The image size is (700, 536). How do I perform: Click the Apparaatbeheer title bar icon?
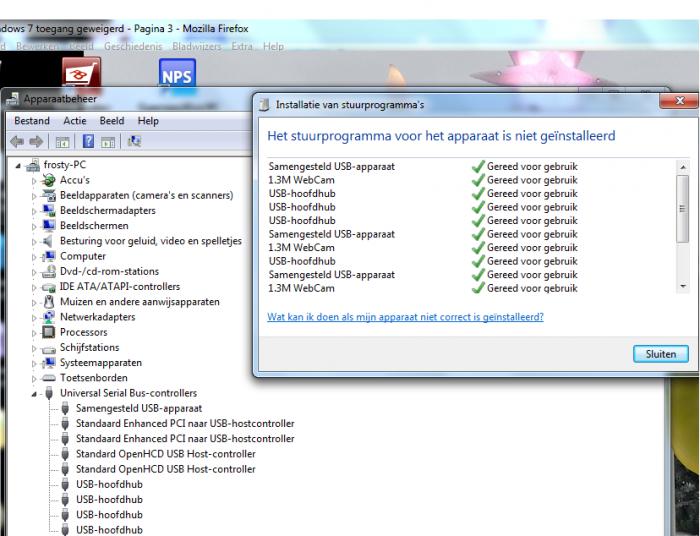13,99
